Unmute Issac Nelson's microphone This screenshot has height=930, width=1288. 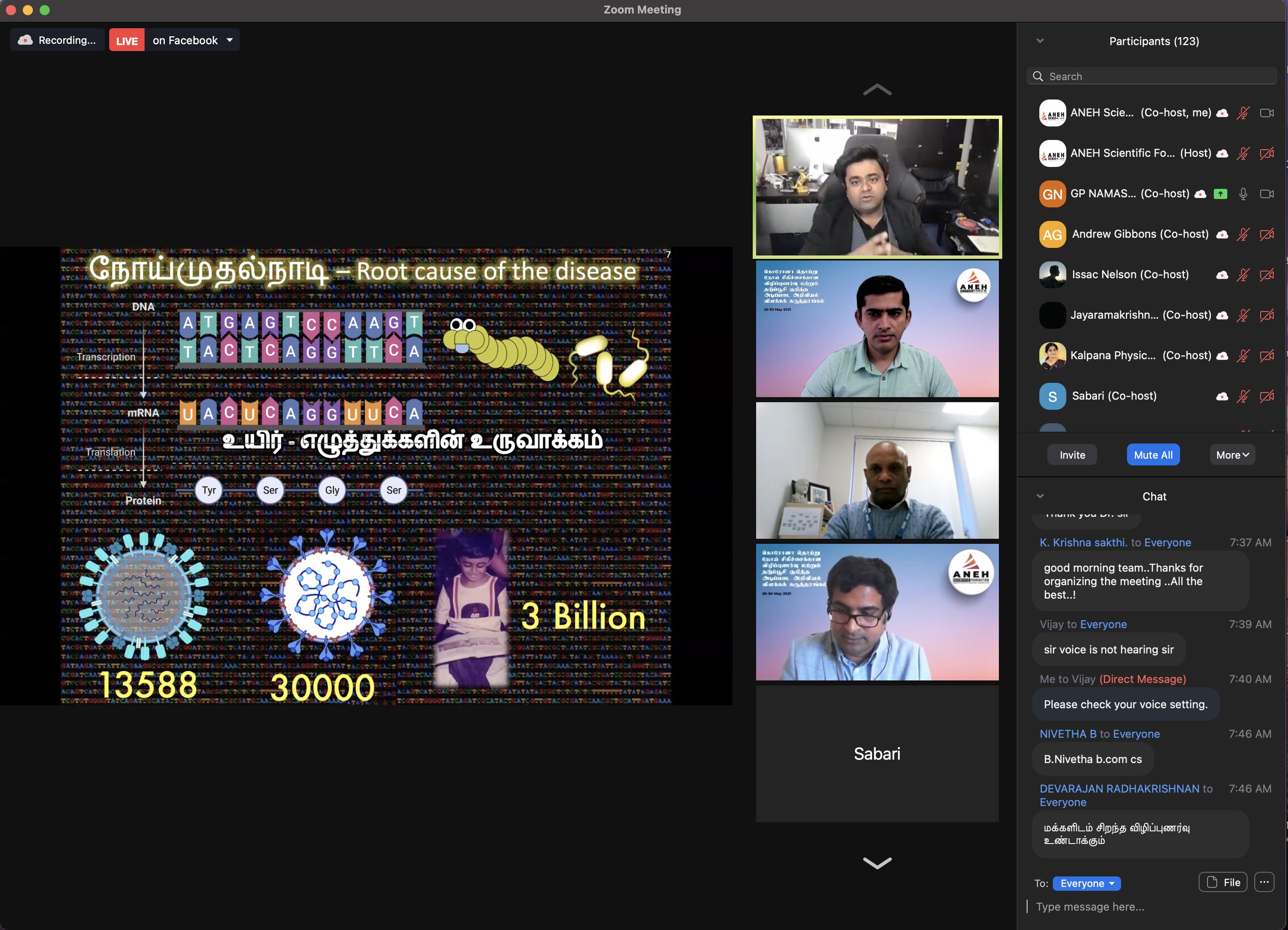(1243, 275)
